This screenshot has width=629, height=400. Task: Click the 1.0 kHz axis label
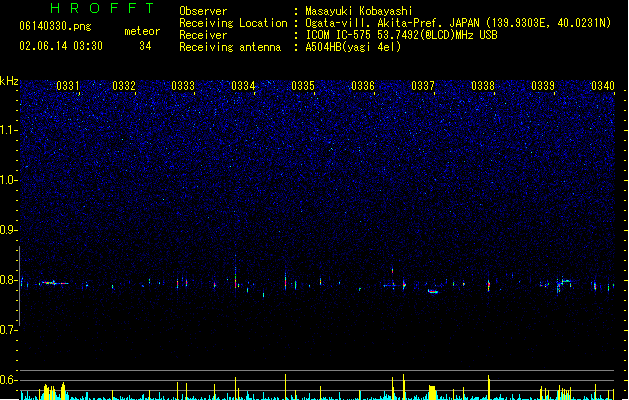pos(8,180)
